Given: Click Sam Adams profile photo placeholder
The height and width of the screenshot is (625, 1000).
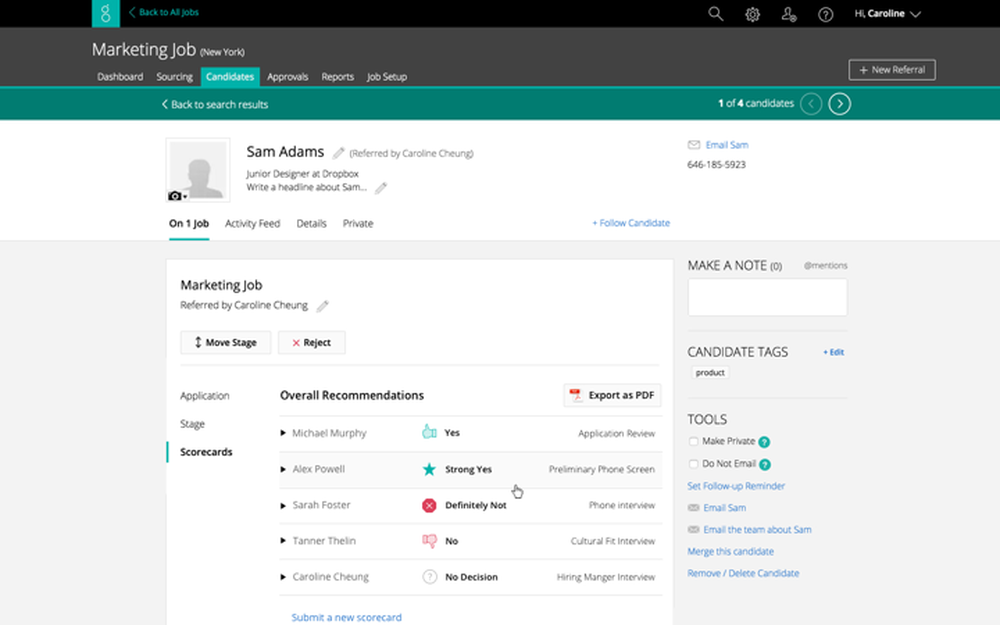Looking at the screenshot, I should 198,170.
